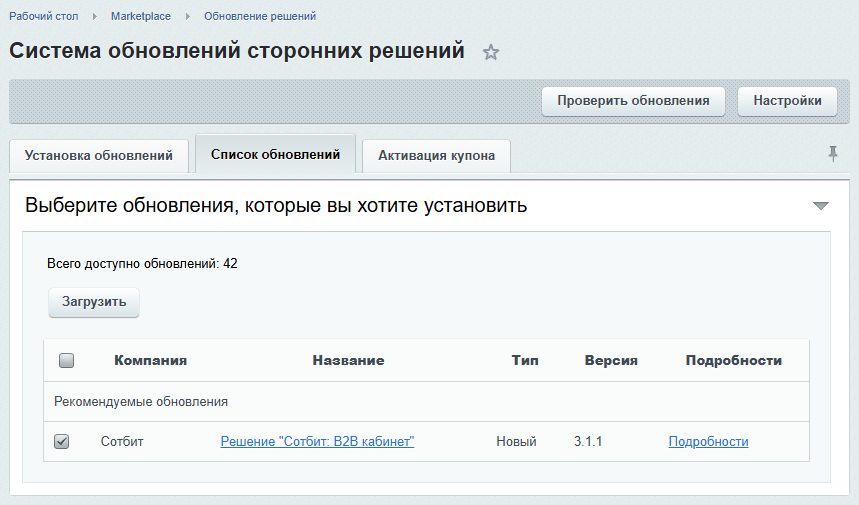Click the Версия column header
The height and width of the screenshot is (505, 859).
point(611,360)
